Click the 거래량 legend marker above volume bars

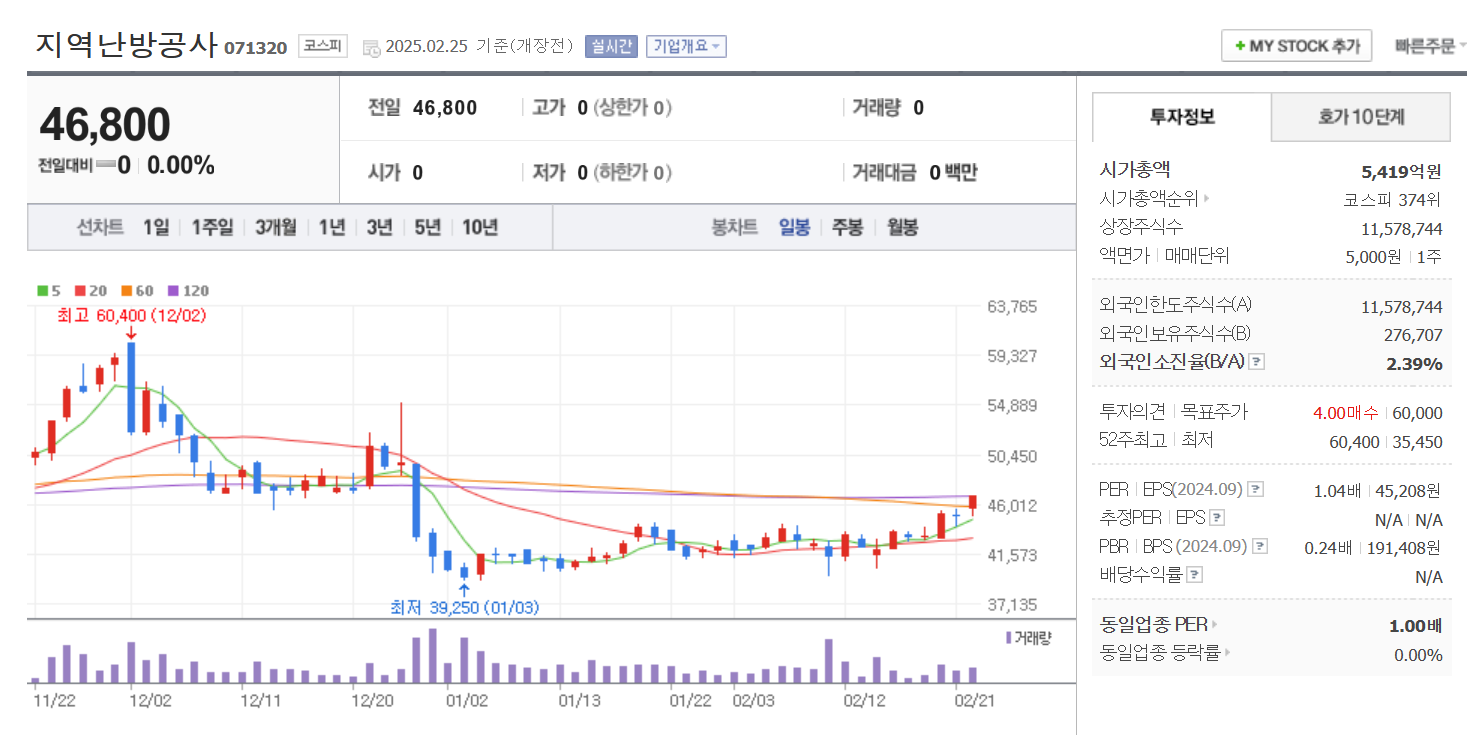click(x=1007, y=638)
